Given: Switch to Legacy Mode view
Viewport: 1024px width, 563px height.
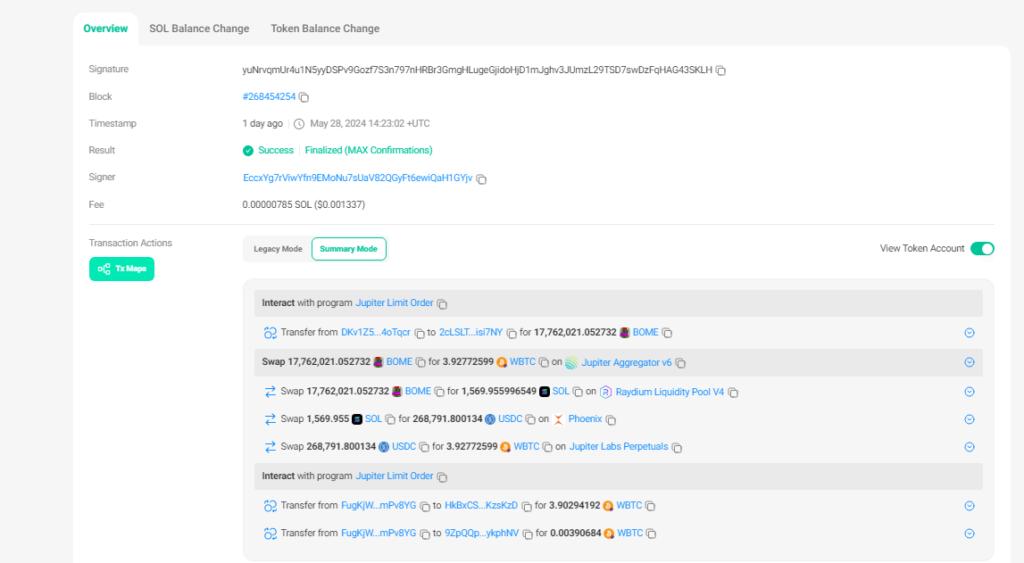Looking at the screenshot, I should (277, 249).
